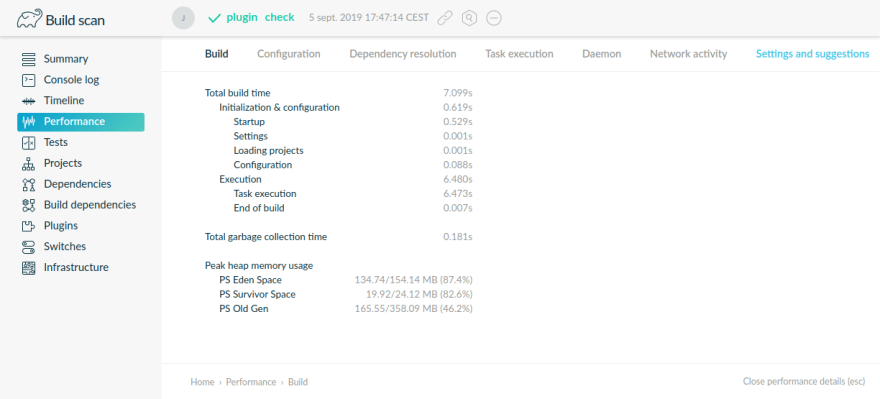Image resolution: width=880 pixels, height=399 pixels.
Task: Click the Infrastructure icon
Action: 28,267
